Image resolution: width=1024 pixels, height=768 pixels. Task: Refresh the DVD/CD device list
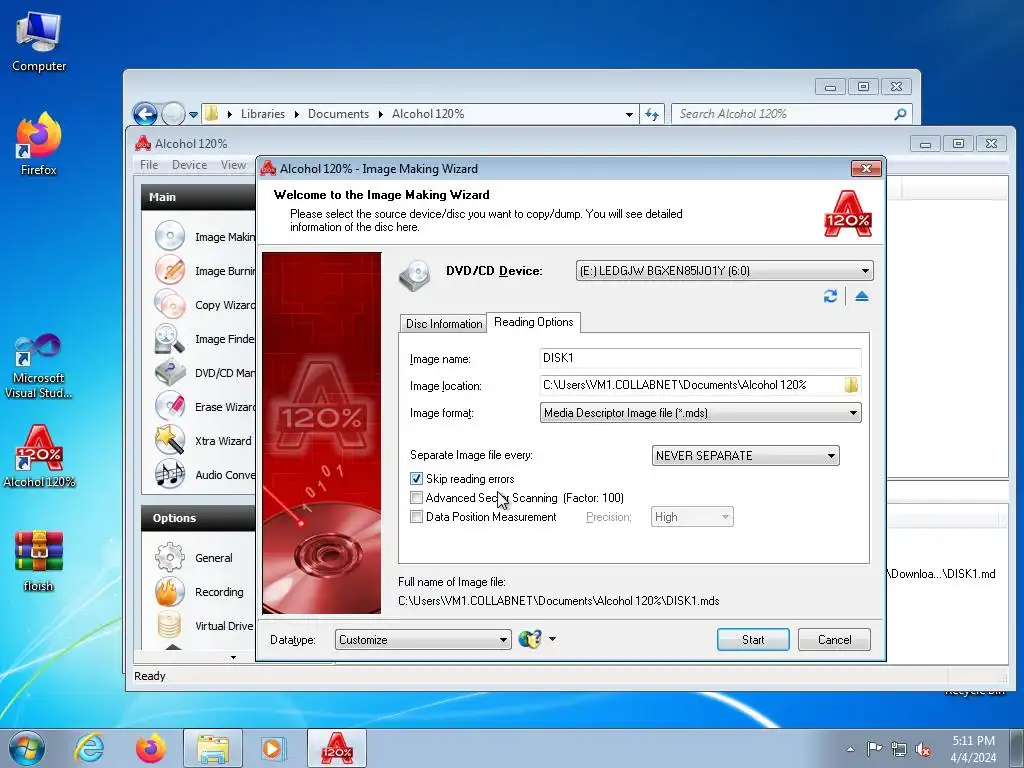click(x=830, y=296)
